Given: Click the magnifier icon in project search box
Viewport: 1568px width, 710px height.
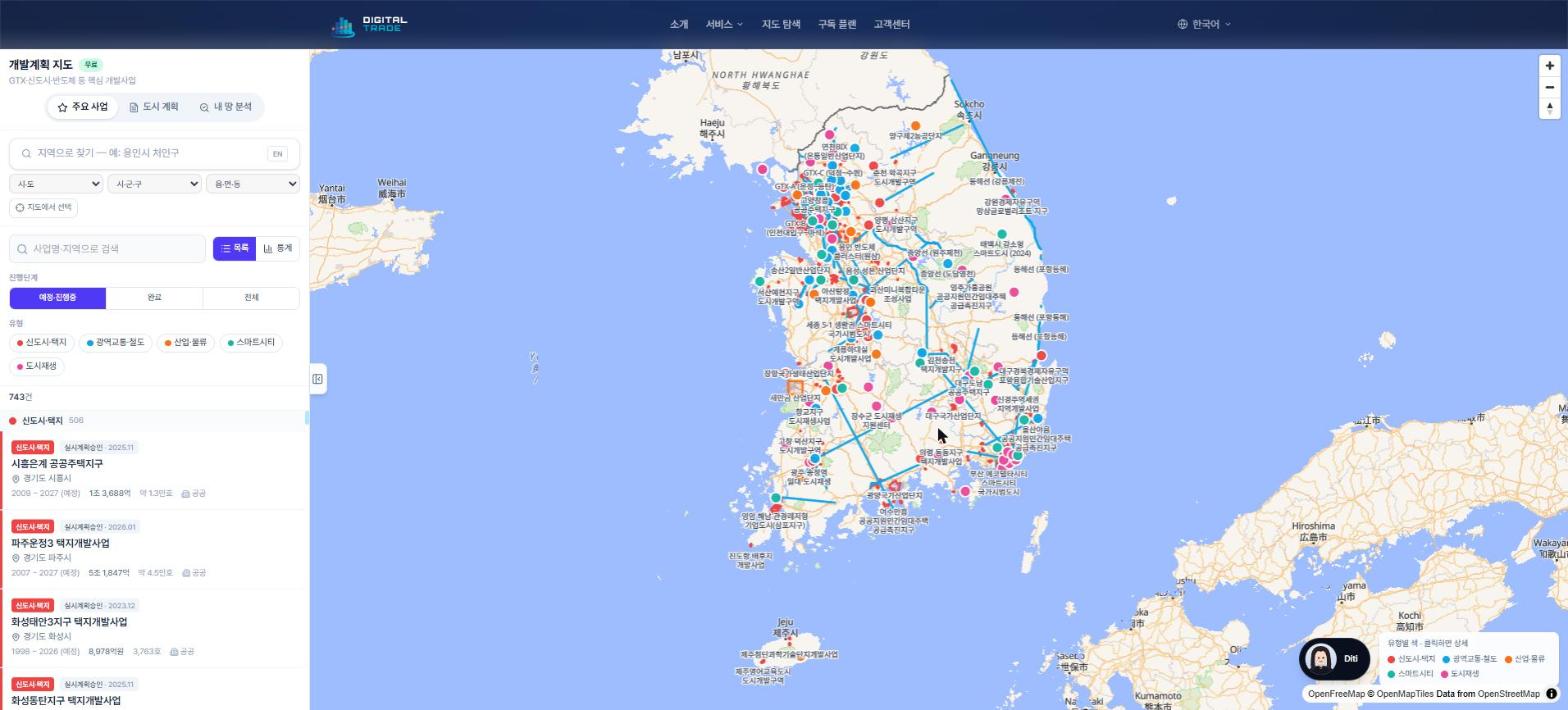Looking at the screenshot, I should pyautogui.click(x=21, y=249).
